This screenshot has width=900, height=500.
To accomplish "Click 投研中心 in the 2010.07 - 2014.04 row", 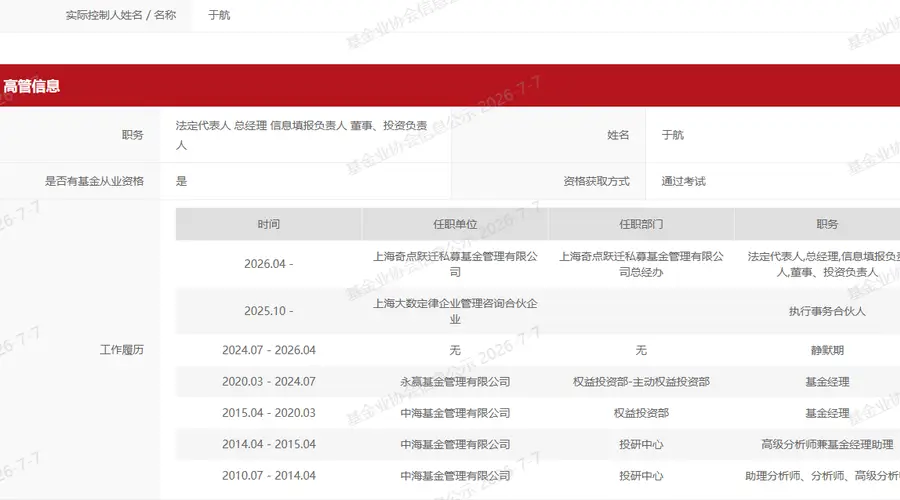I will click(641, 475).
